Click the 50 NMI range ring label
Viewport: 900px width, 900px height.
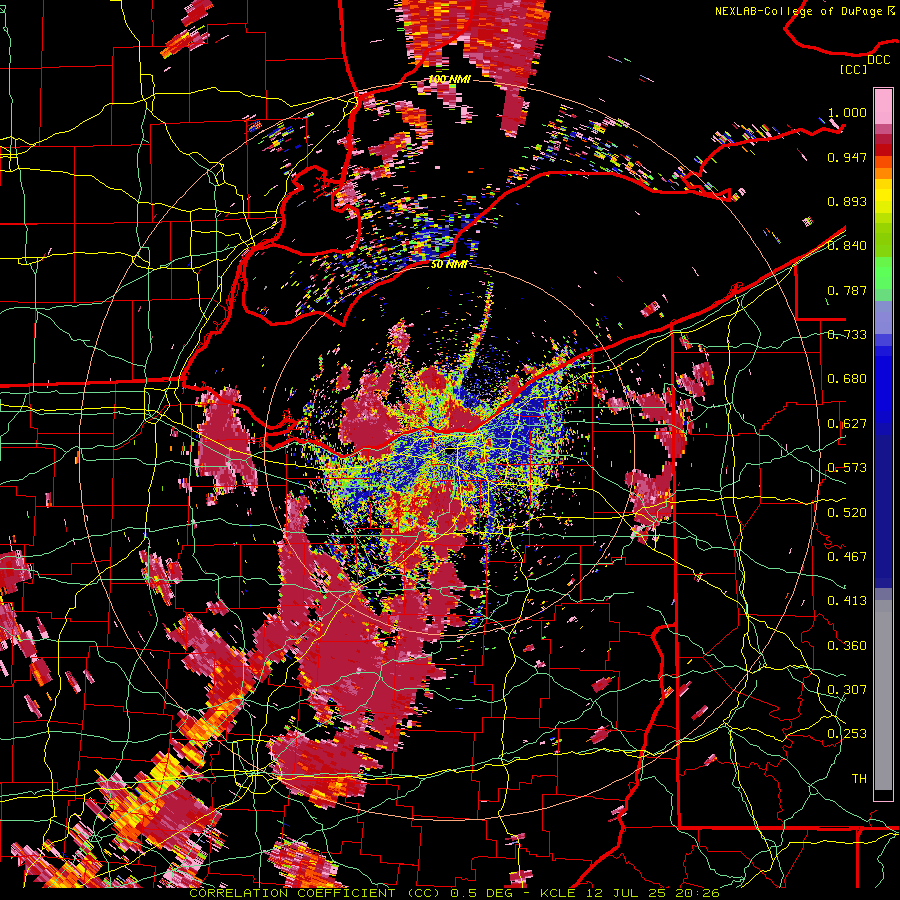(448, 265)
